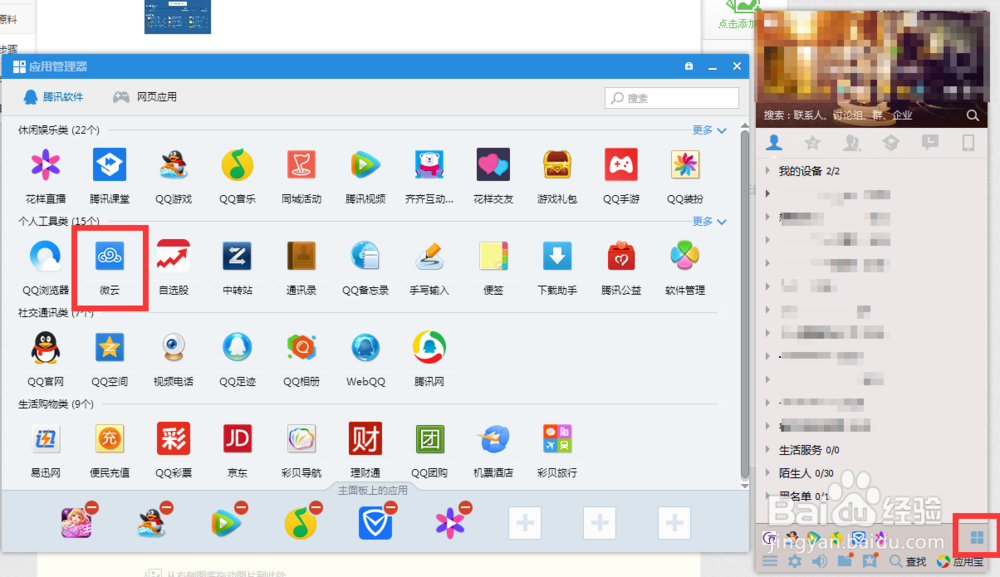Open QQ音乐 in entertainment category

click(237, 165)
